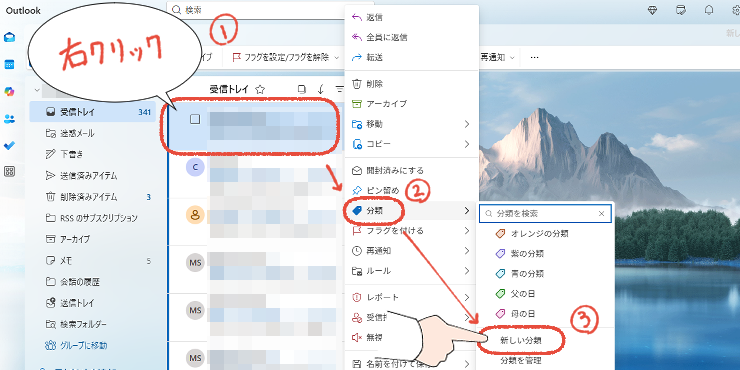Screen dimensions: 740x370
Task: Open flag dropdown arrow in toolbar
Action: 336,58
